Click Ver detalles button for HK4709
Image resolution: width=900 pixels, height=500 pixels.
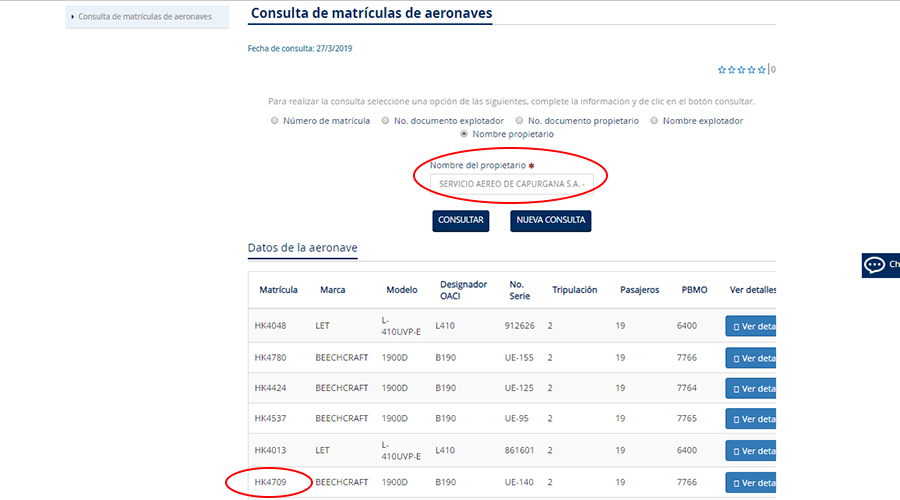tap(751, 483)
